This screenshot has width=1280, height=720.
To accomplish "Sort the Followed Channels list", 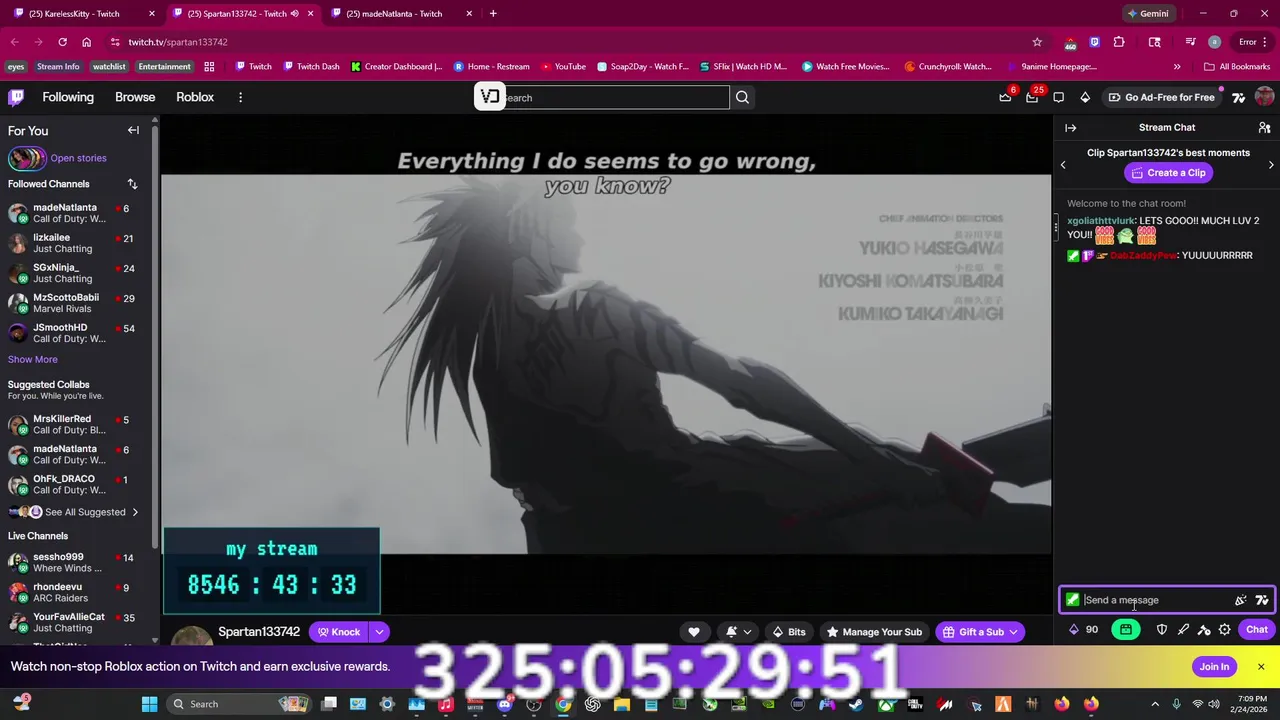I will click(132, 184).
